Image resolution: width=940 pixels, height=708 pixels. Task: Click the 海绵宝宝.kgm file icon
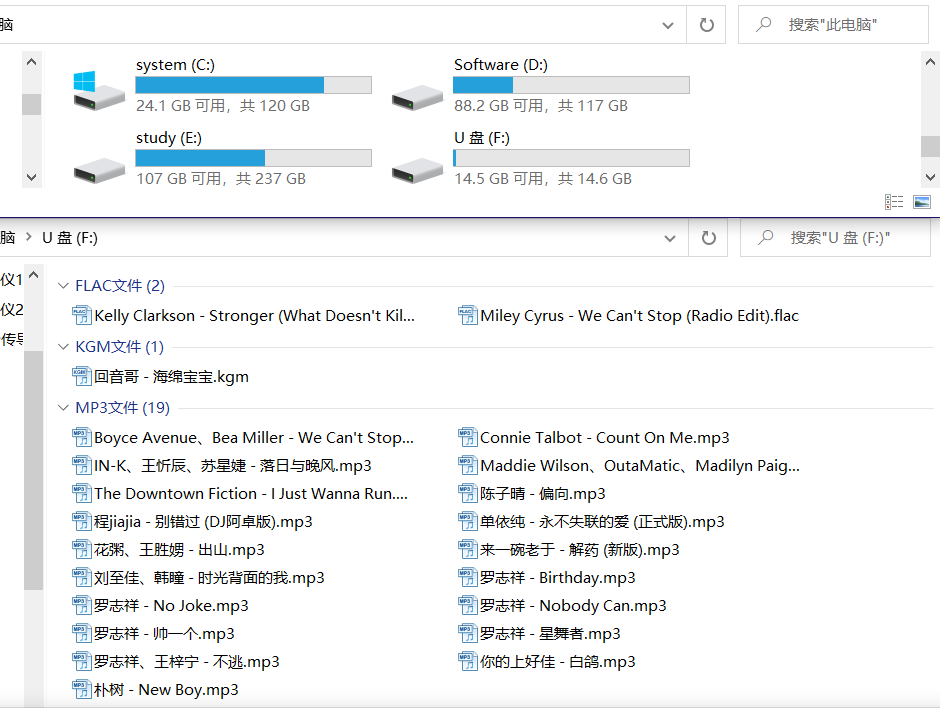click(x=82, y=376)
